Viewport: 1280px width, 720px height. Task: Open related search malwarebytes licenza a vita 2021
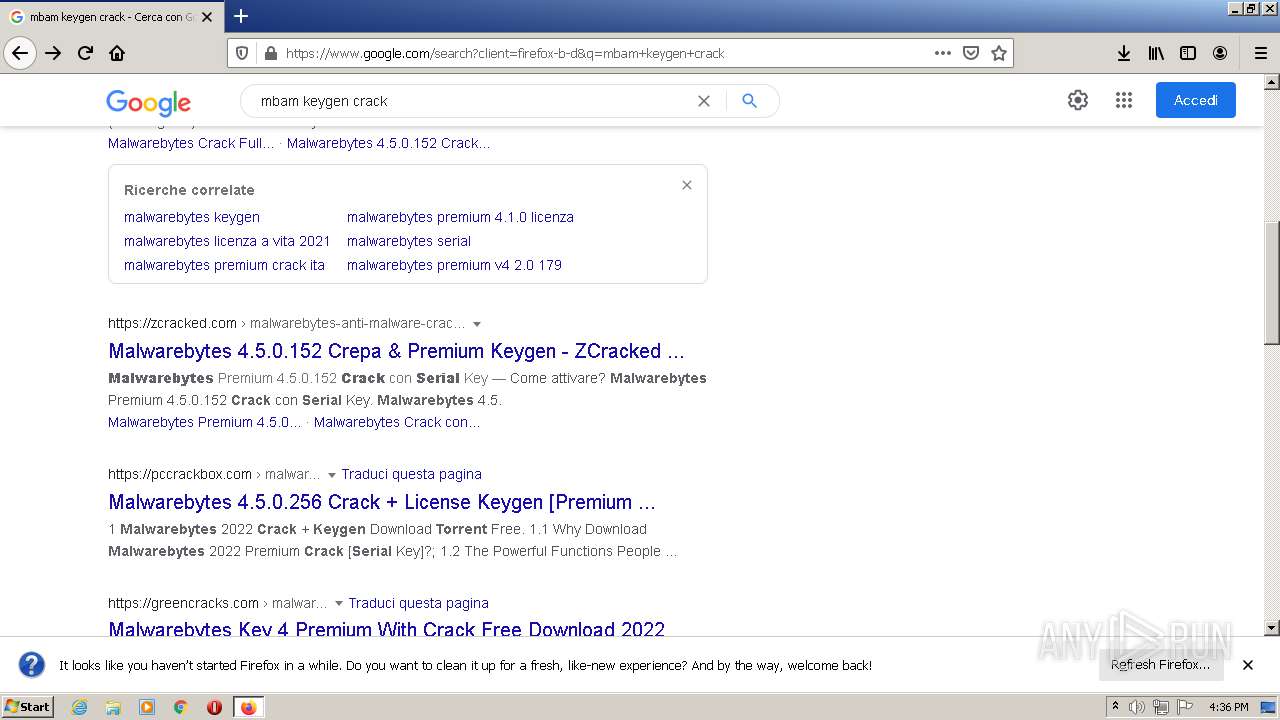[227, 241]
